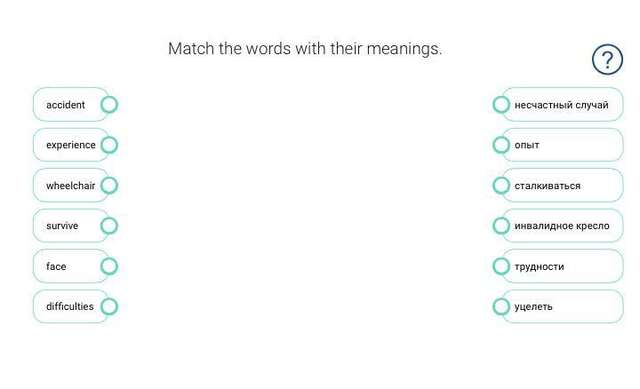
Task: Select the connector circle next to survive
Action: [x=109, y=226]
